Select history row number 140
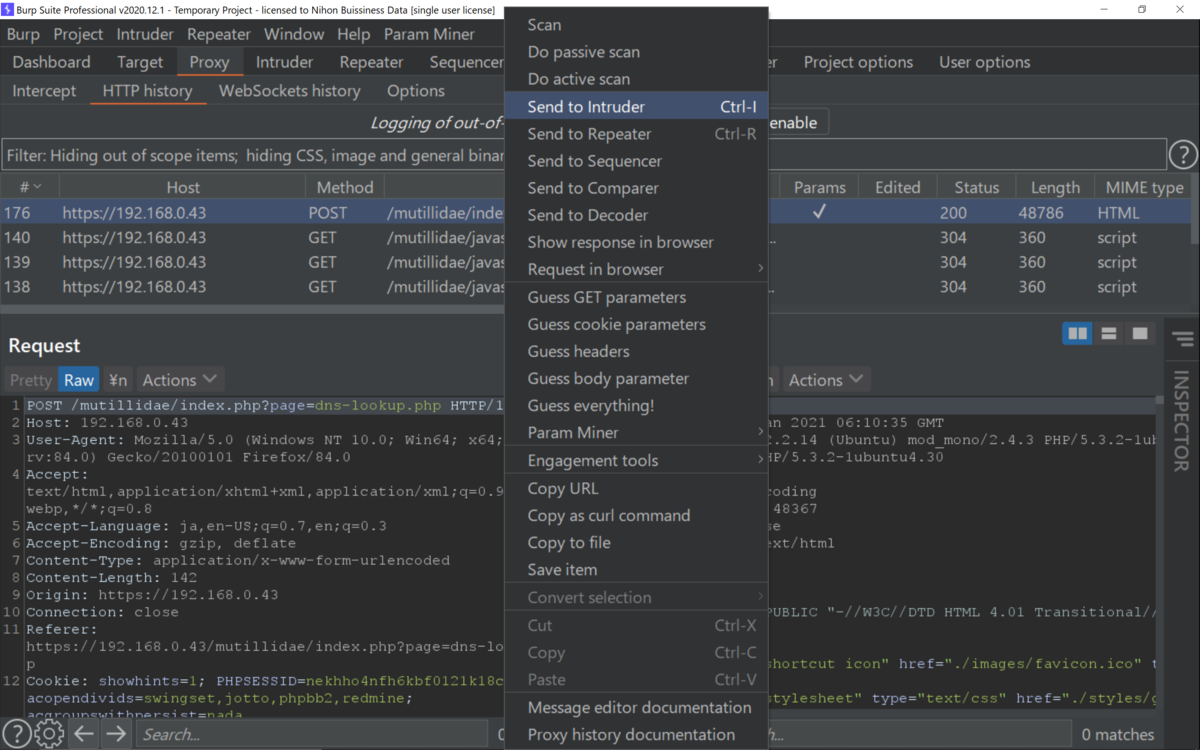Viewport: 1200px width, 750px height. pyautogui.click(x=596, y=238)
